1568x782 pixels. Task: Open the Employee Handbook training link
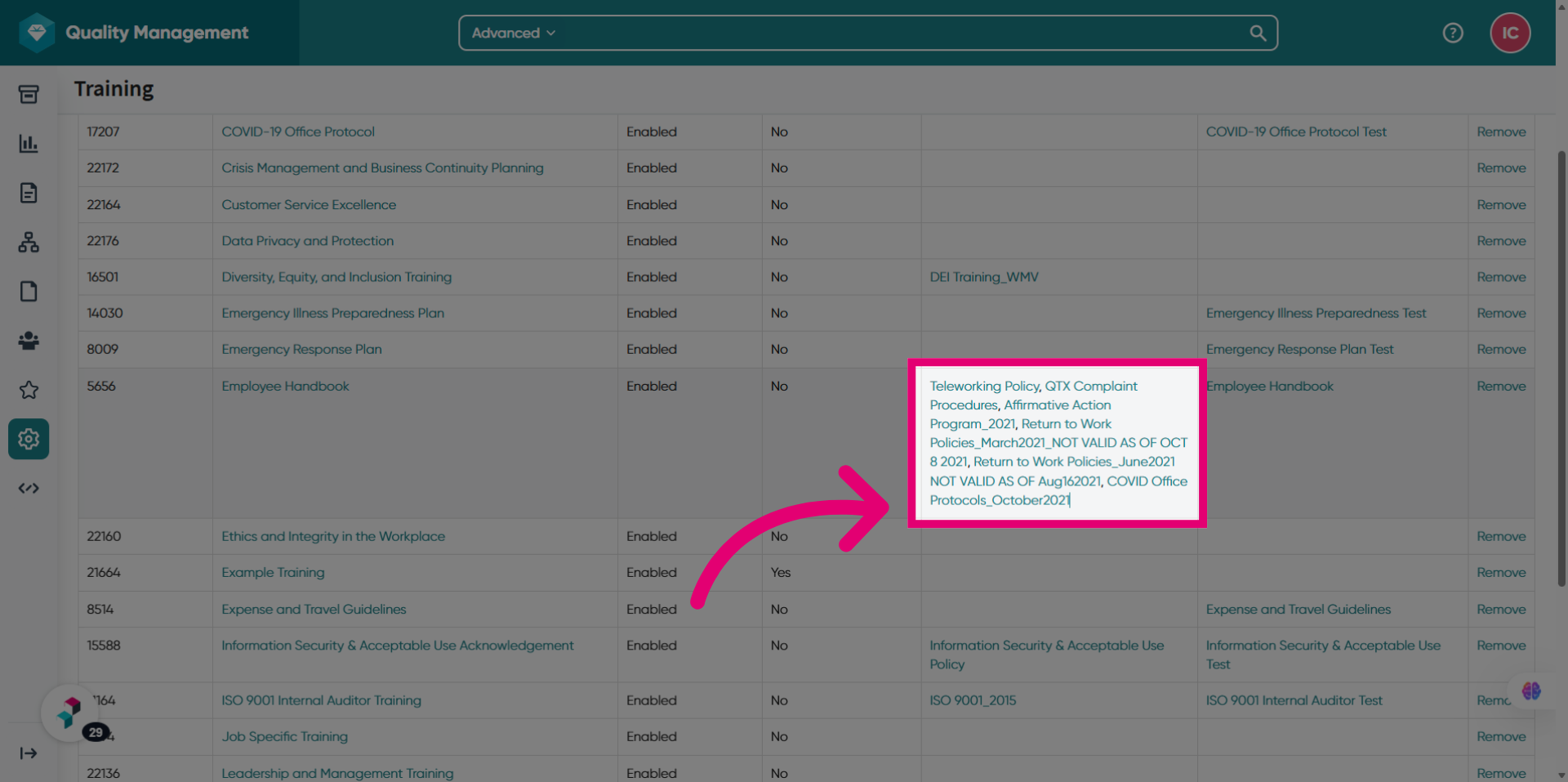[285, 386]
